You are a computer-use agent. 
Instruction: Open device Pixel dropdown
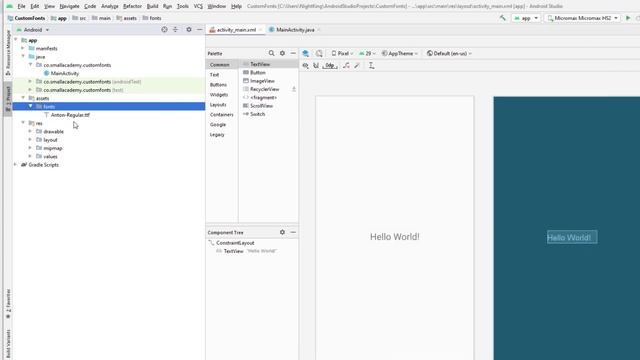(x=342, y=53)
